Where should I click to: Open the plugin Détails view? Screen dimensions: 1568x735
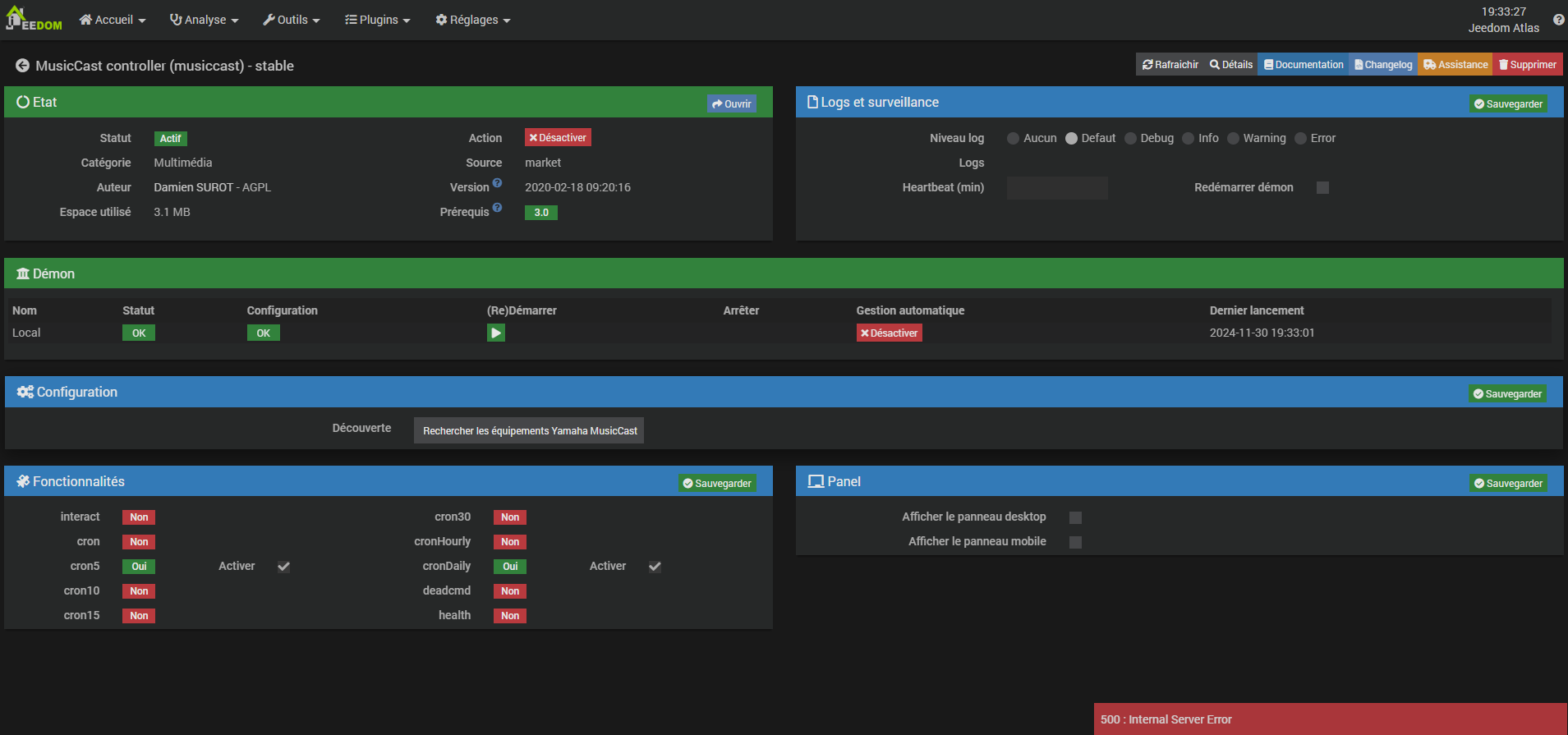(1230, 65)
